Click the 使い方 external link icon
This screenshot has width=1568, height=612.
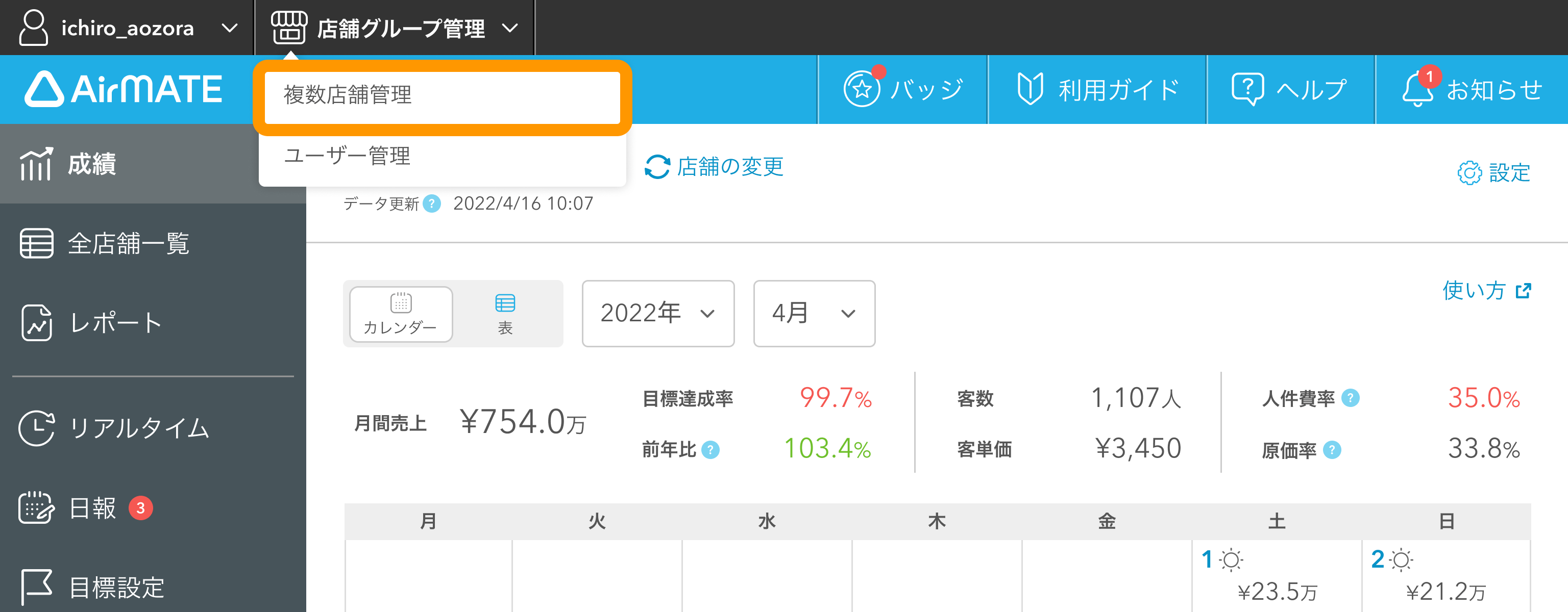1523,291
